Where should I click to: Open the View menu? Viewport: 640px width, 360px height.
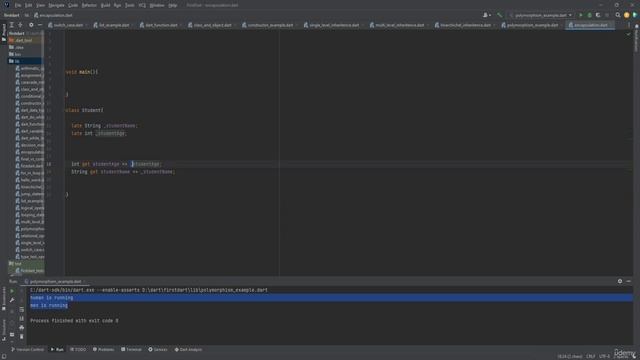point(40,5)
